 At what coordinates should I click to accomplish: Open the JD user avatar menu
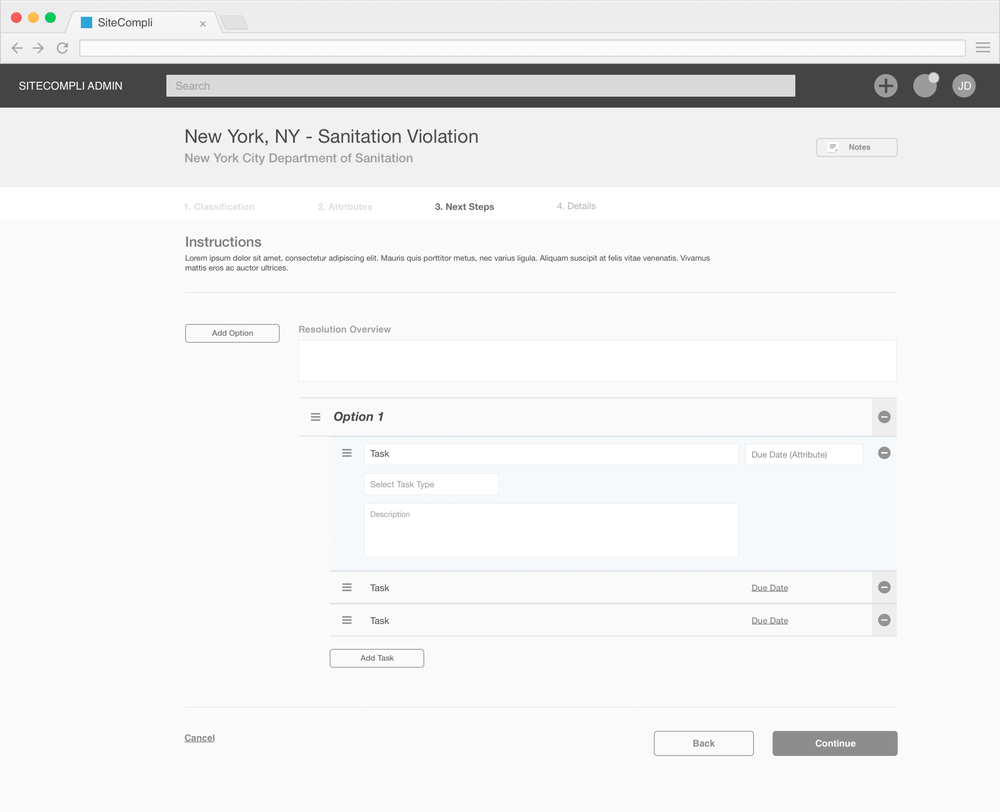click(963, 86)
